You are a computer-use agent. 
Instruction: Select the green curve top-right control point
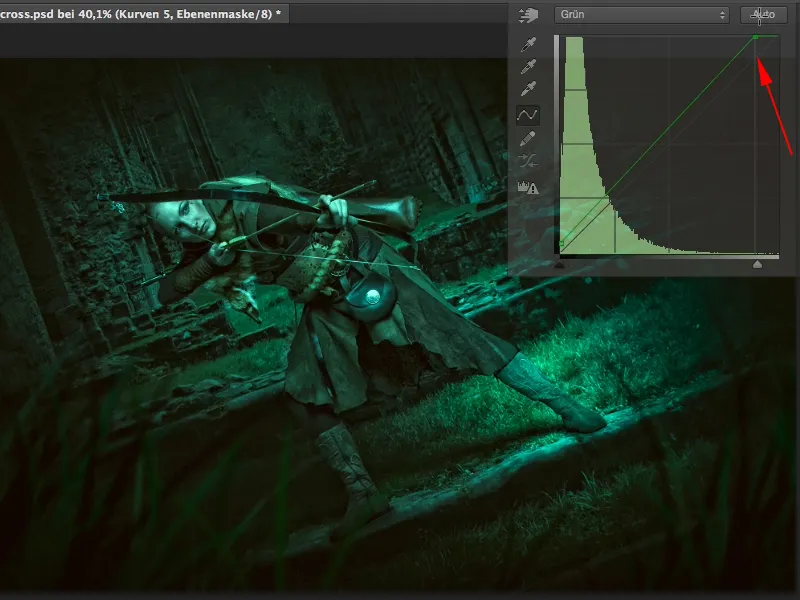point(756,37)
